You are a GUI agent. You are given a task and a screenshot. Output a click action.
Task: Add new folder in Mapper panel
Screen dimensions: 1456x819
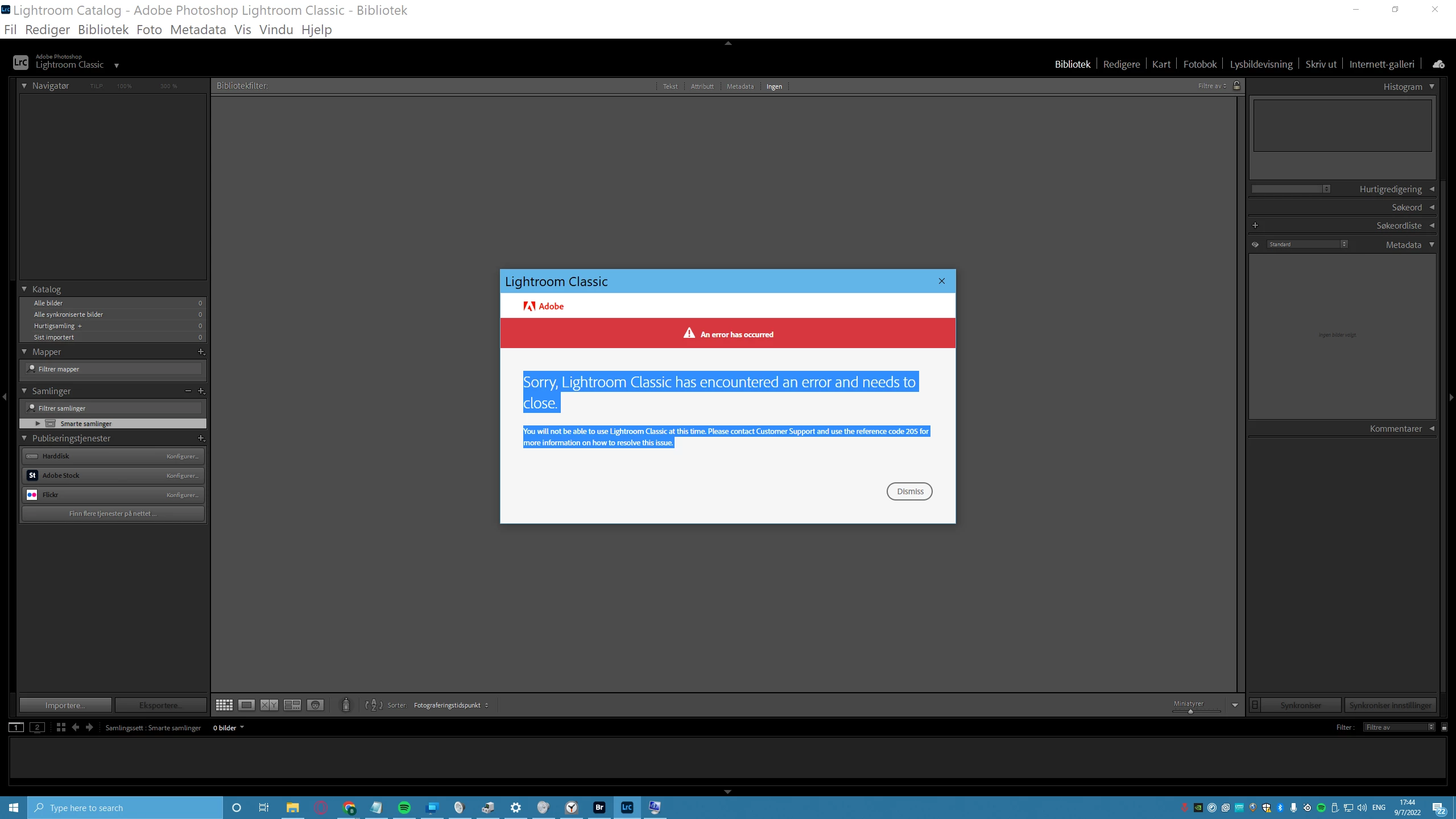coord(201,352)
